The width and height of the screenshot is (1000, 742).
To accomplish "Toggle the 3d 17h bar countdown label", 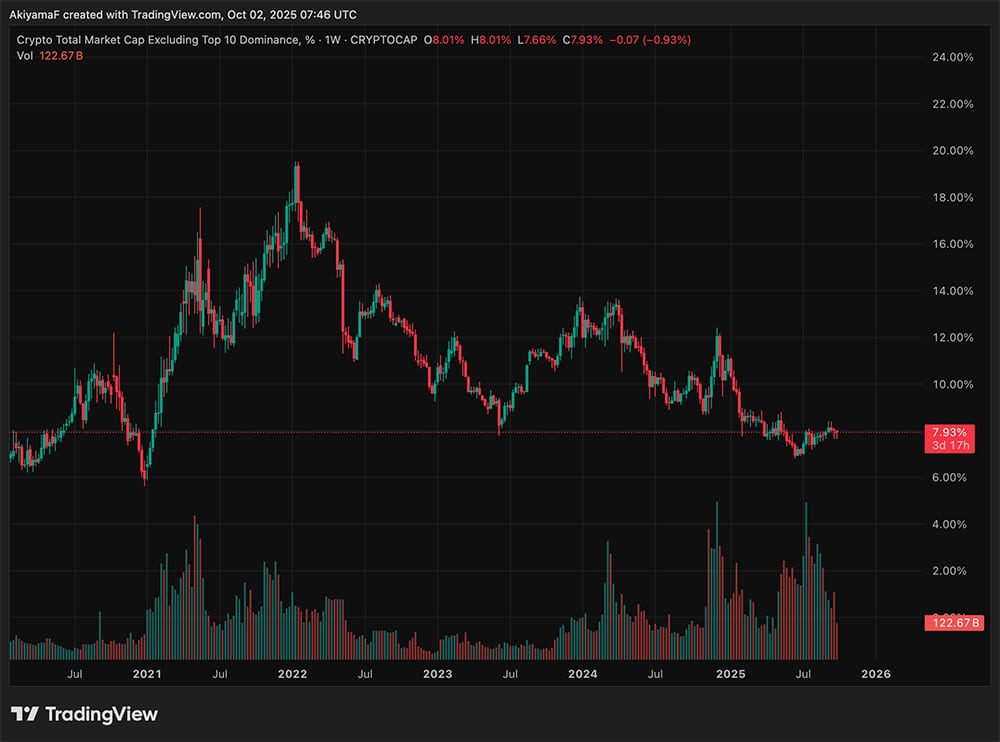I will (951, 443).
